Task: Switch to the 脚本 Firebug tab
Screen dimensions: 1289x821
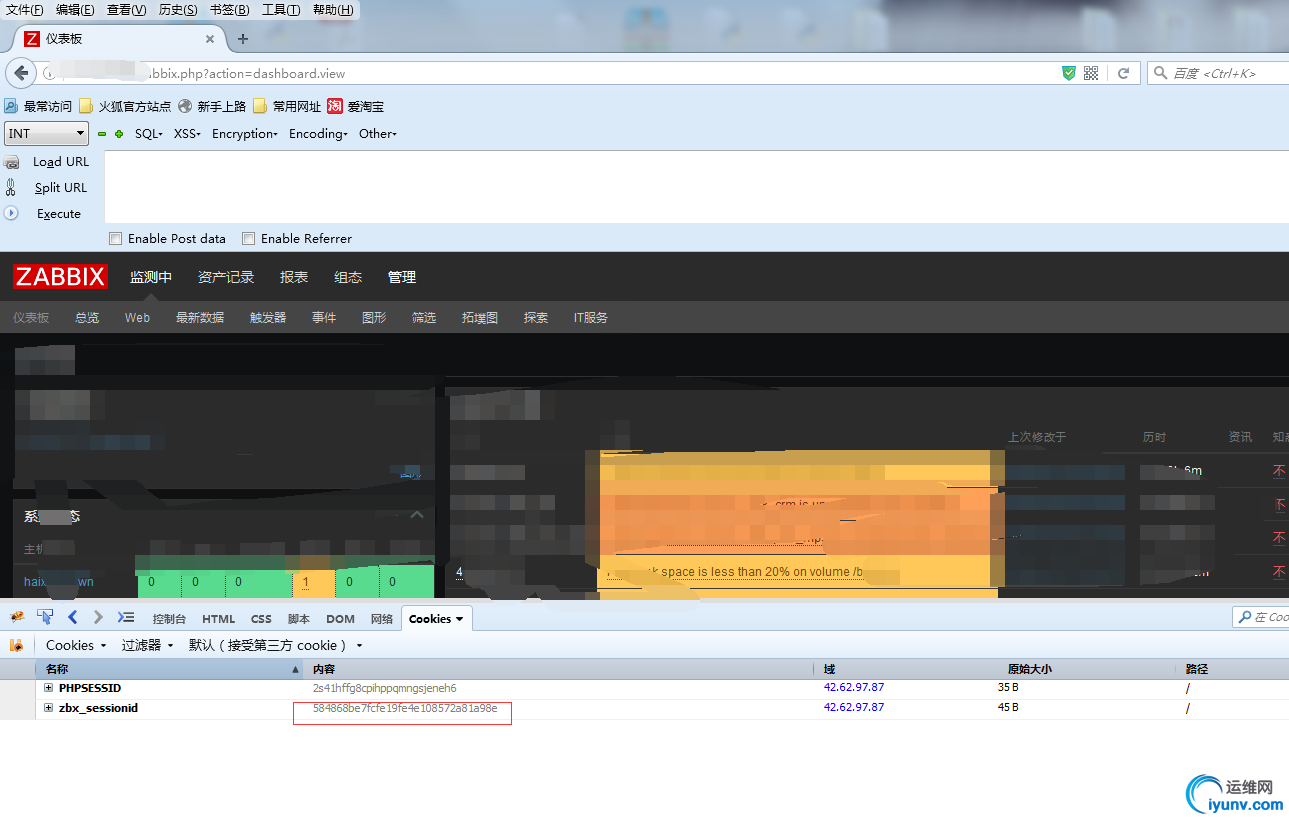Action: click(299, 619)
